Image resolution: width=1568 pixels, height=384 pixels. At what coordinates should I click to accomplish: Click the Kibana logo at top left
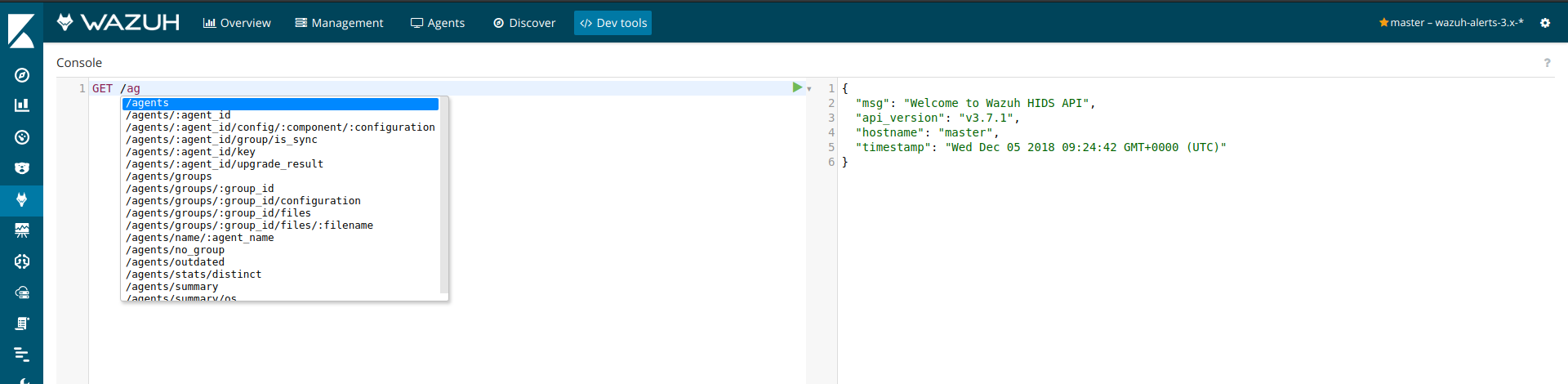click(x=21, y=30)
